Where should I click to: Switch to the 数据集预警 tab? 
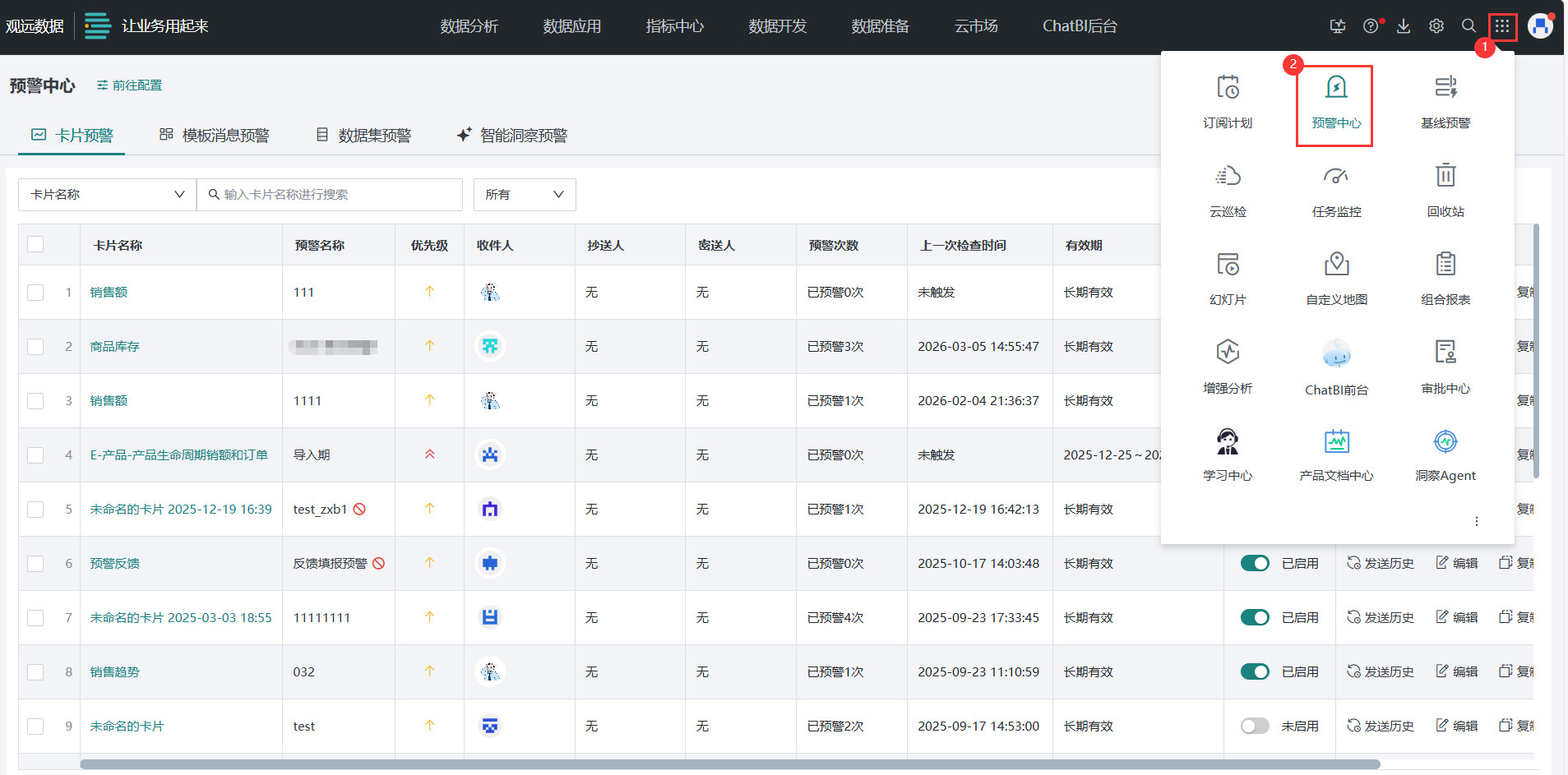(x=363, y=136)
